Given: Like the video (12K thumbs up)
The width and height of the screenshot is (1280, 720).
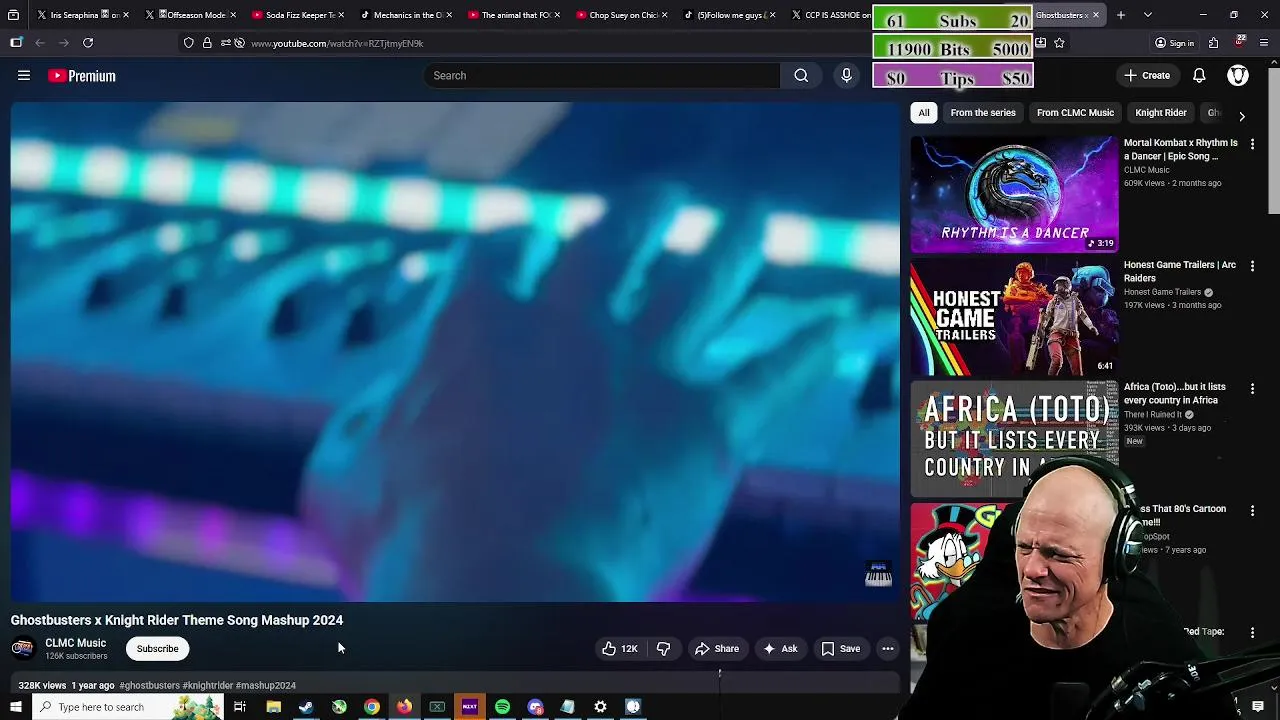Looking at the screenshot, I should click(620, 649).
